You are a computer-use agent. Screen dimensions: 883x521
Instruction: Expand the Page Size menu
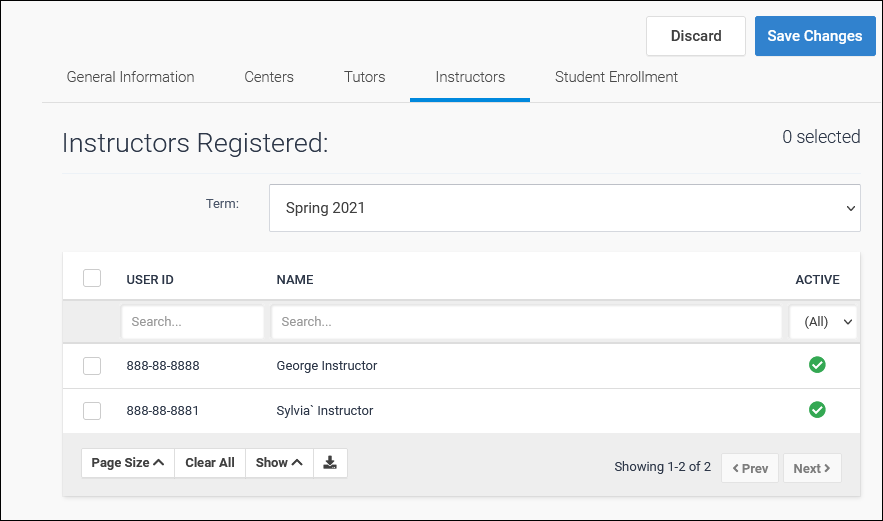[x=127, y=463]
